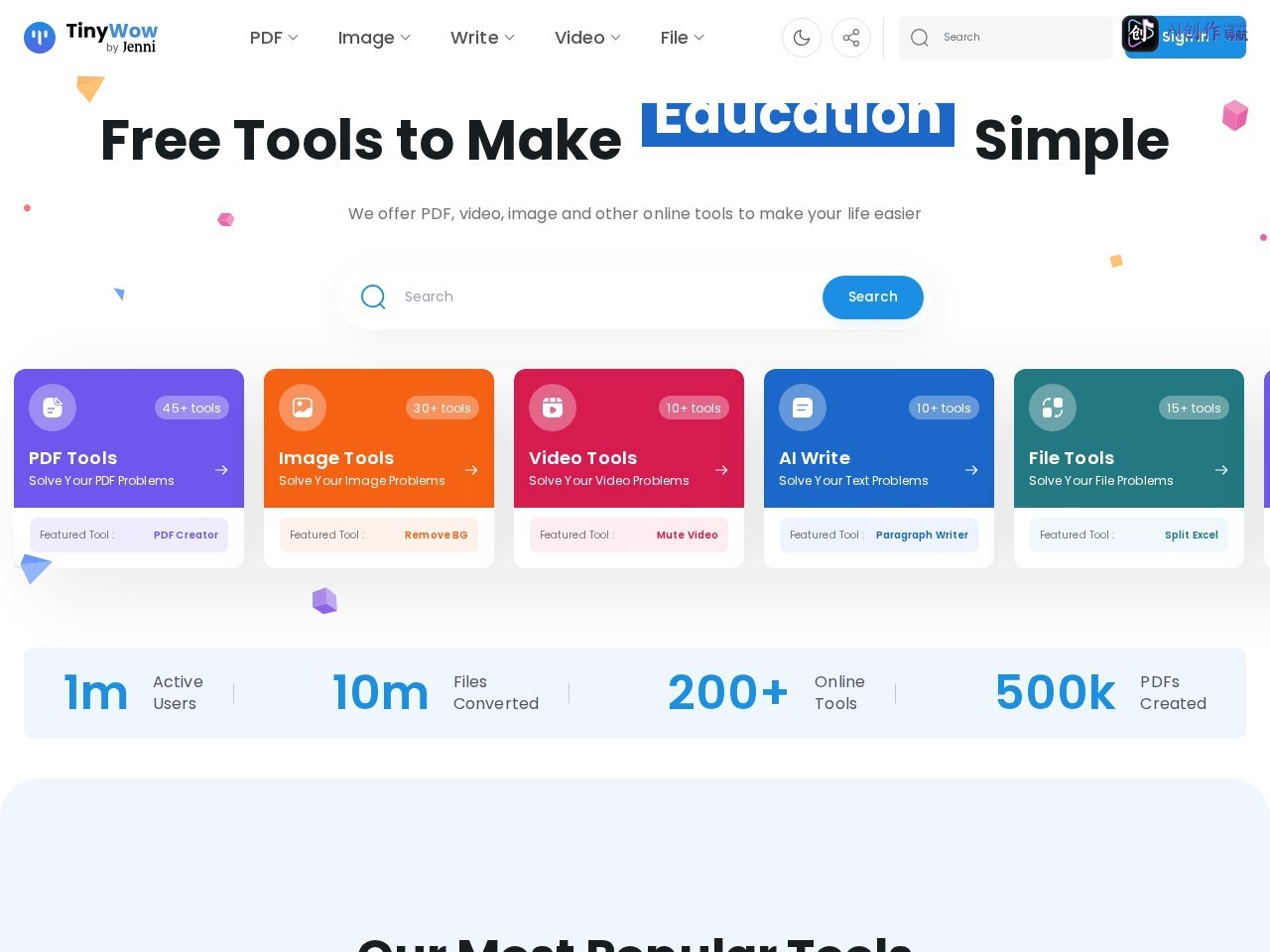The height and width of the screenshot is (952, 1270).
Task: Toggle dark mode with the moon icon
Action: tap(802, 38)
